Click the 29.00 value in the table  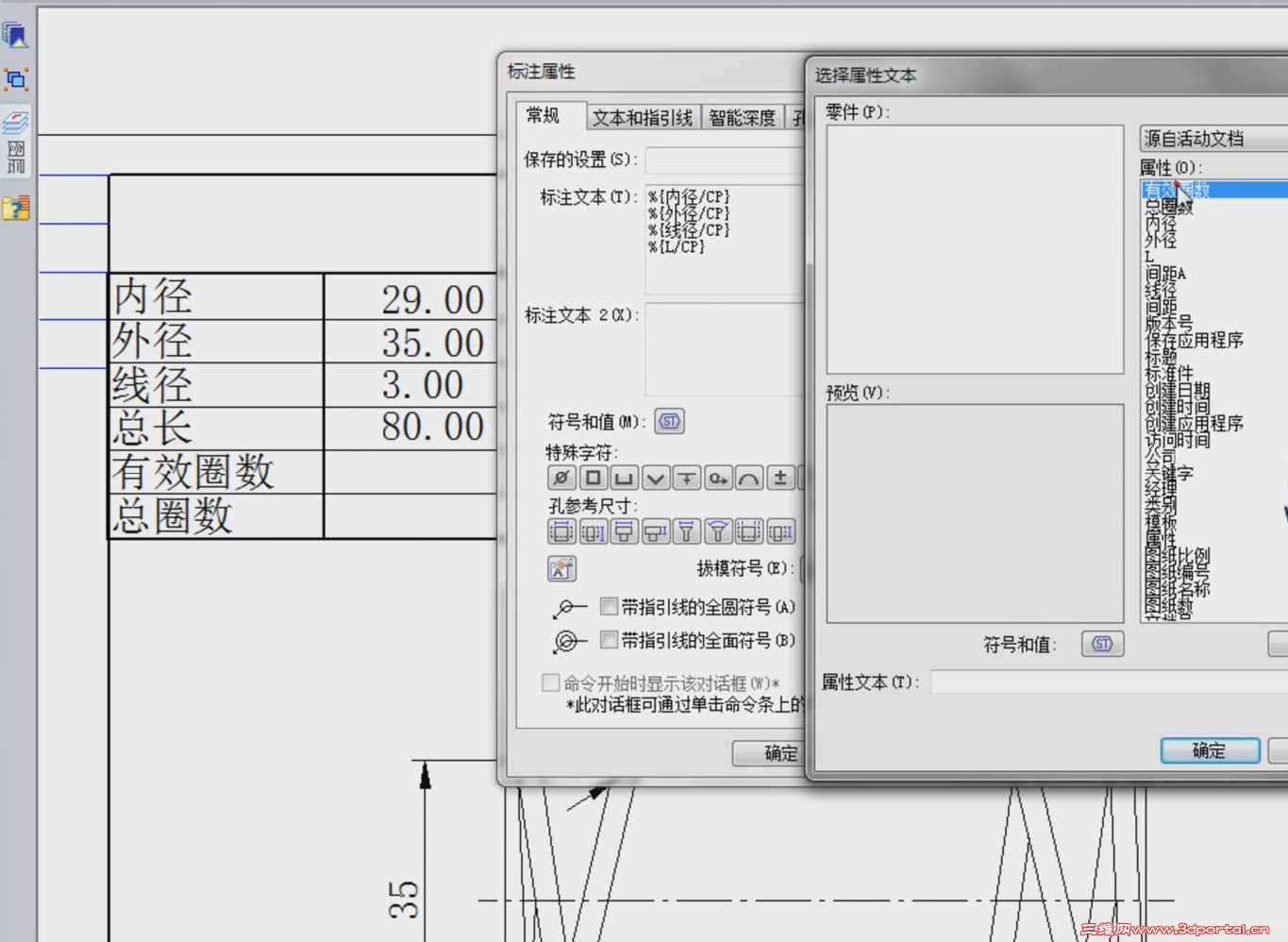433,300
